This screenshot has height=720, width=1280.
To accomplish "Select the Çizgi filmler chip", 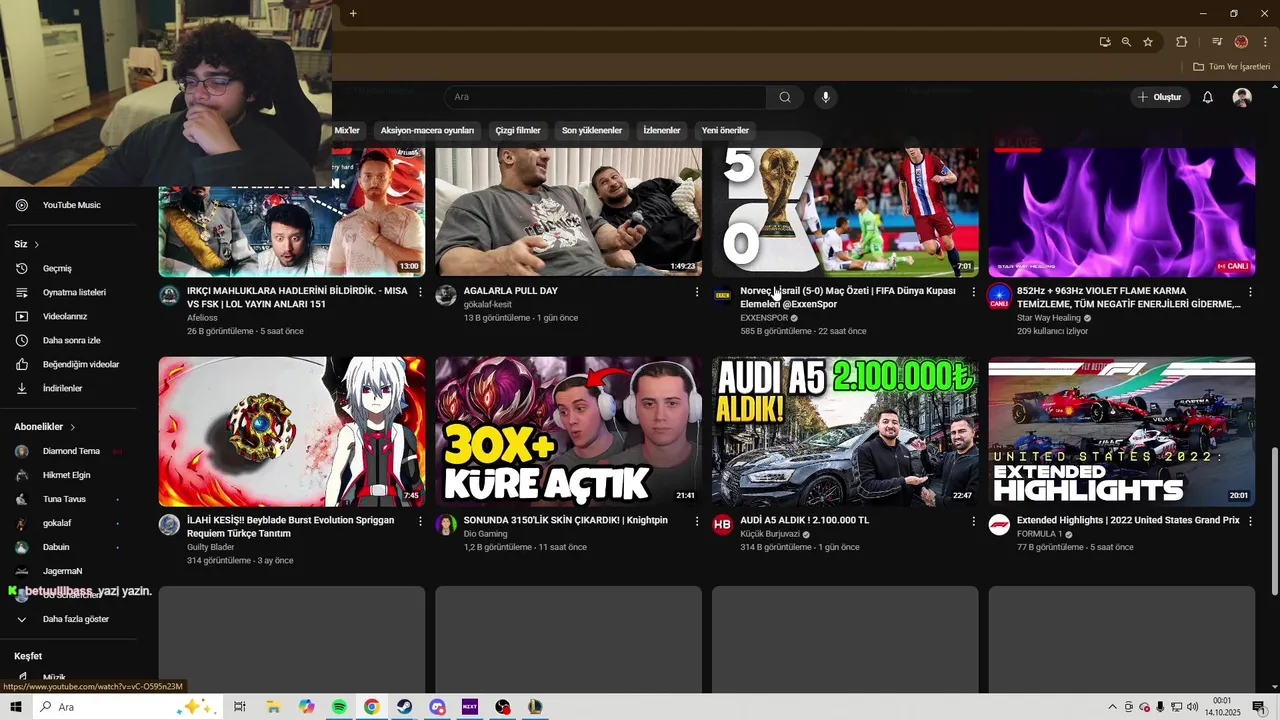I will (518, 130).
